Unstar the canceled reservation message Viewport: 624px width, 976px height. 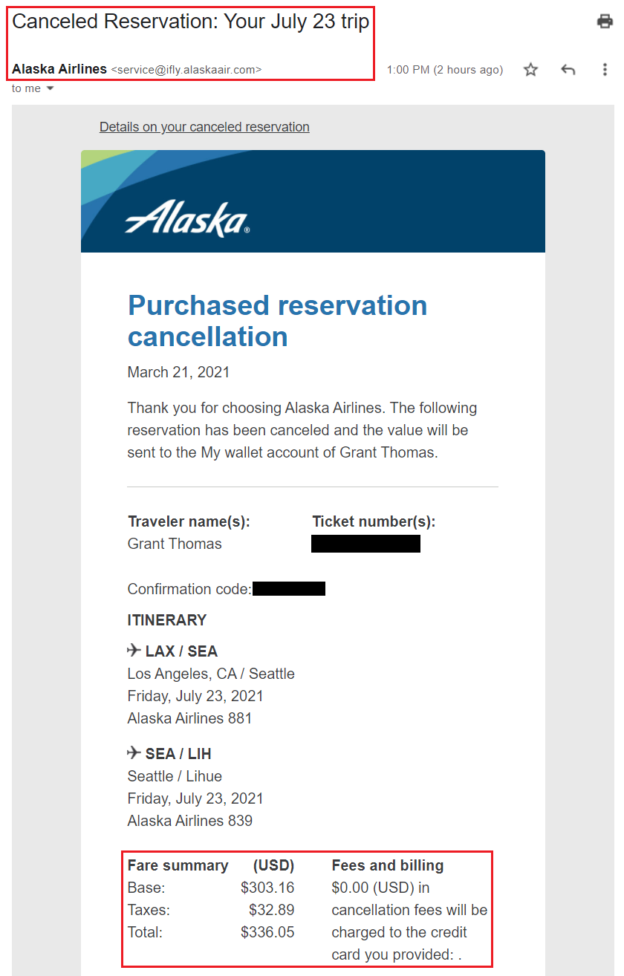pos(531,70)
